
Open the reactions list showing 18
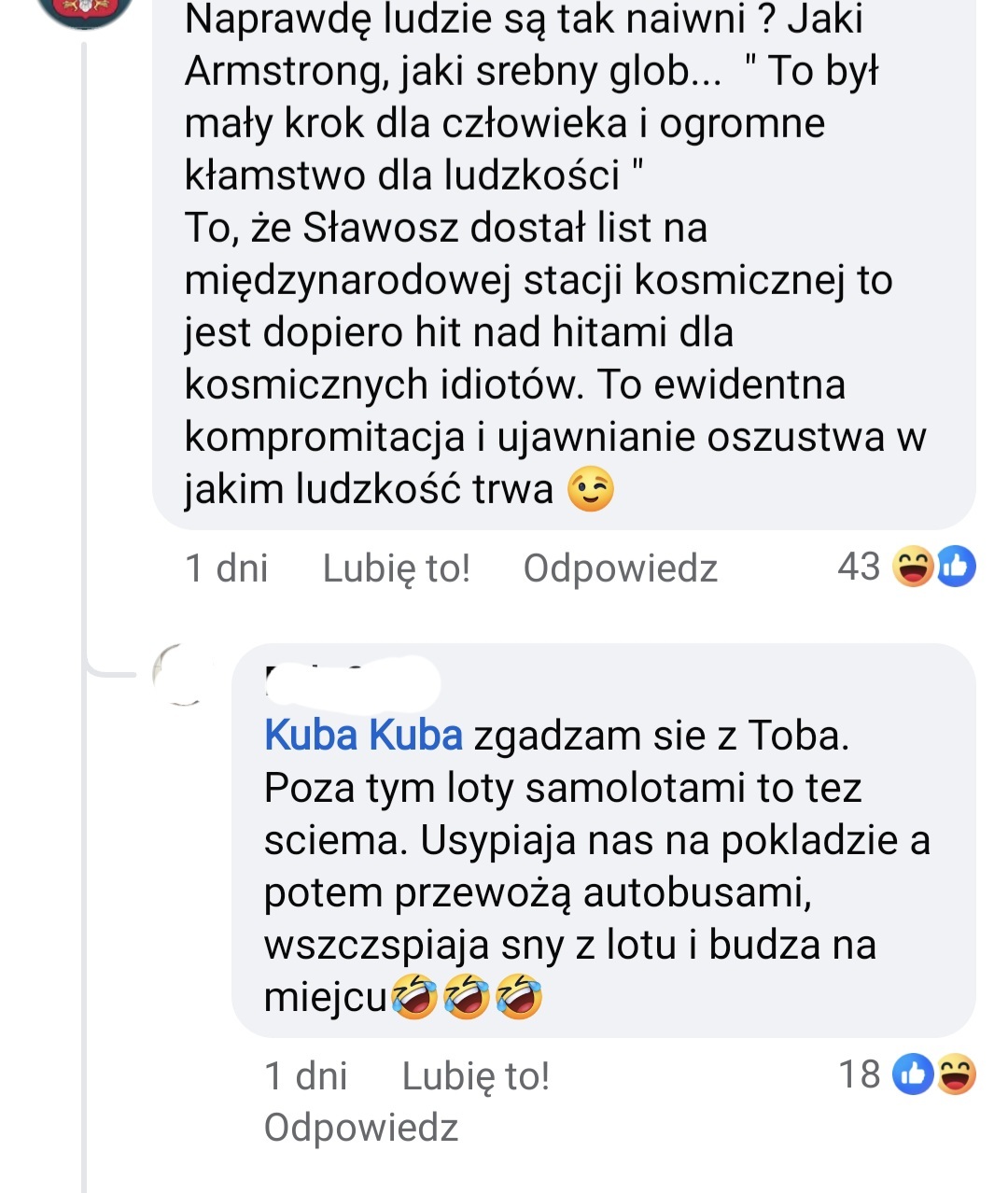click(x=859, y=1074)
